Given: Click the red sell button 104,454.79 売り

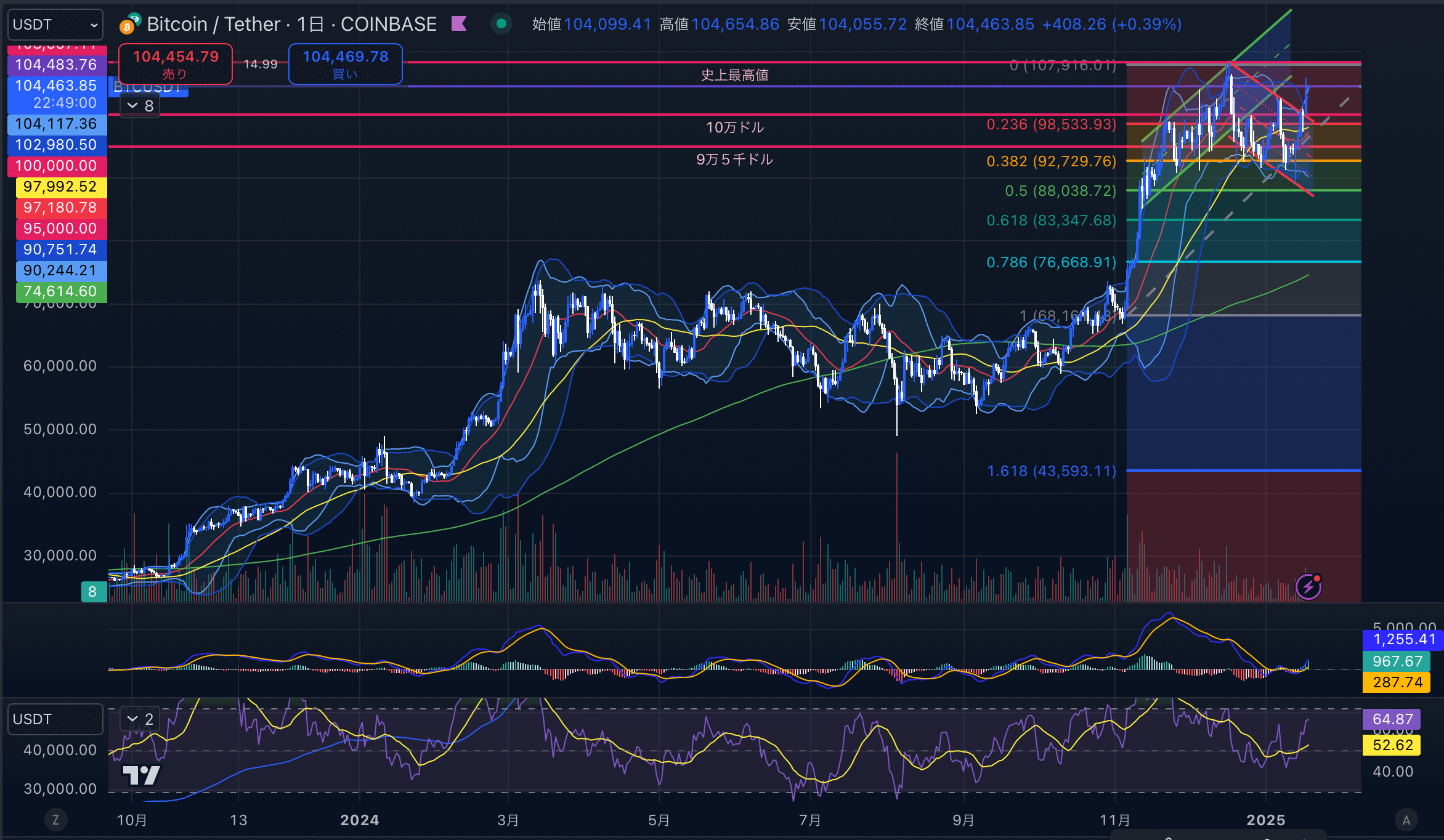Looking at the screenshot, I should (x=176, y=64).
